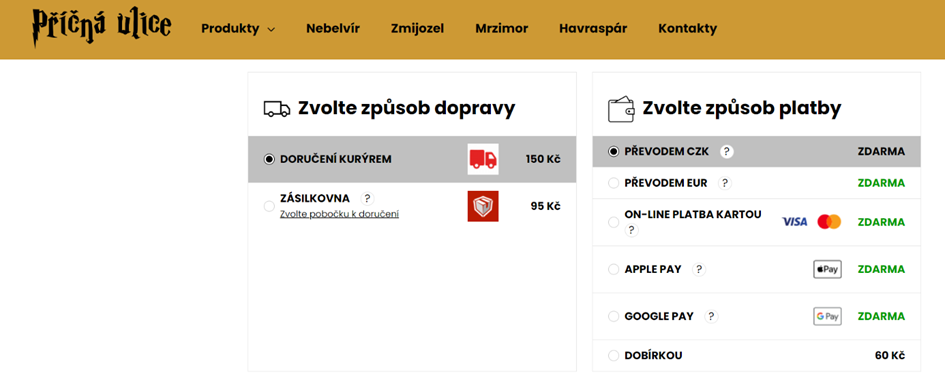Open Kontakty menu item
The image size is (945, 383).
688,28
